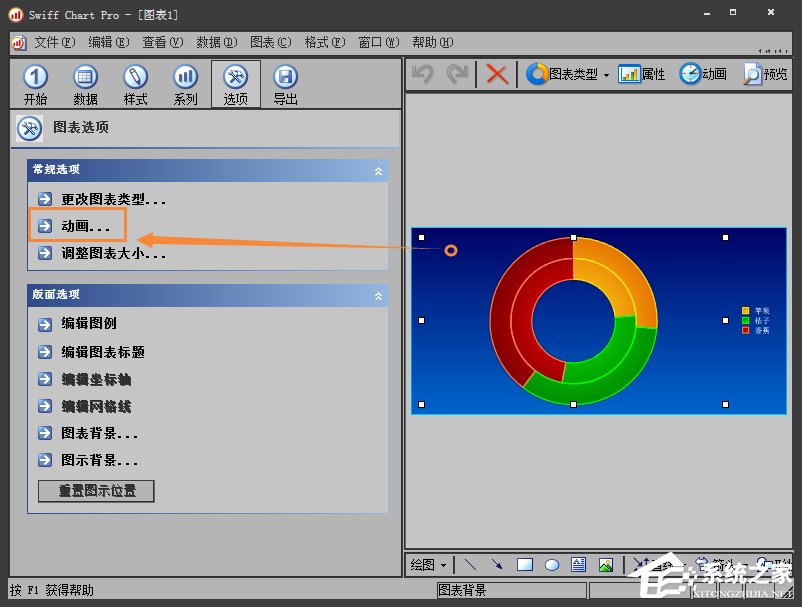Select the Export (导出) toolbar icon
Image resolution: width=802 pixels, height=607 pixels.
coord(286,83)
